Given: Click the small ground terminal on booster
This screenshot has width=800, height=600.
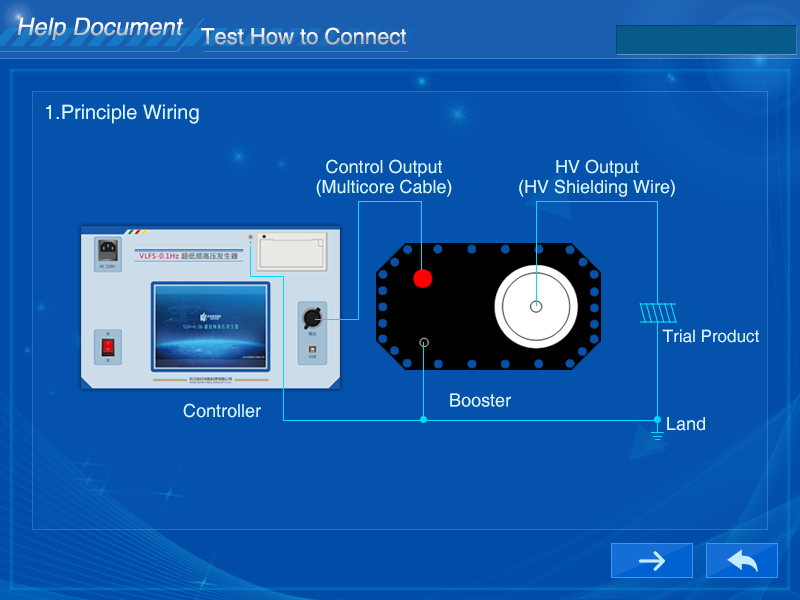Looking at the screenshot, I should click(x=424, y=342).
